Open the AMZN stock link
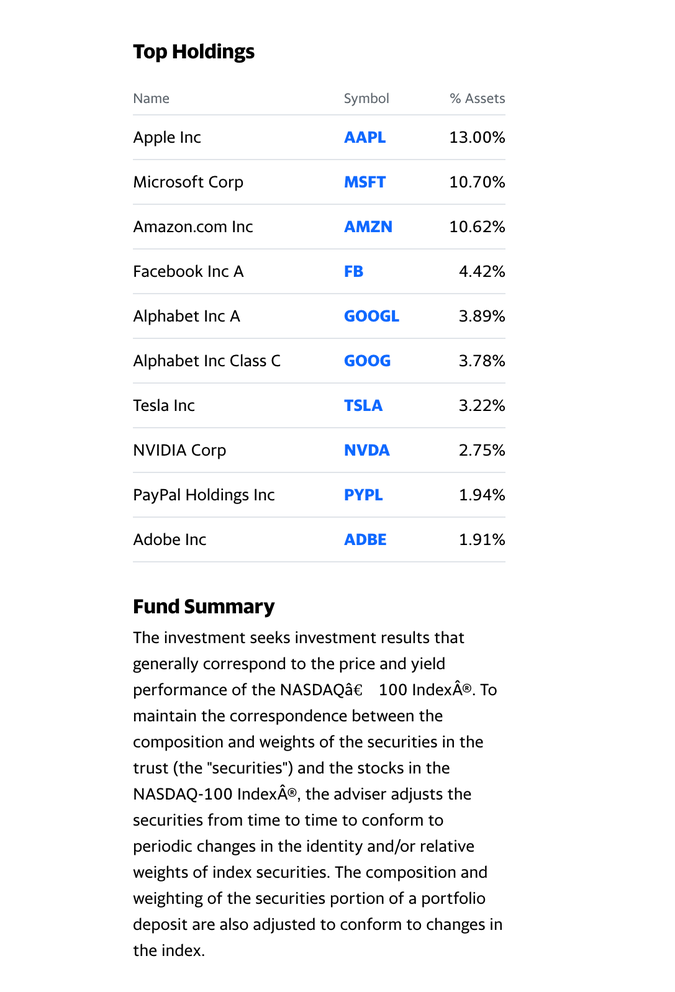 [x=368, y=227]
